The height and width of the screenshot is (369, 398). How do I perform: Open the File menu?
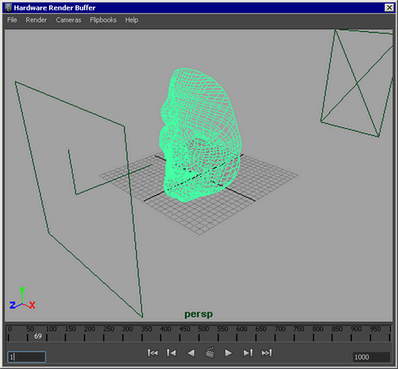click(12, 20)
